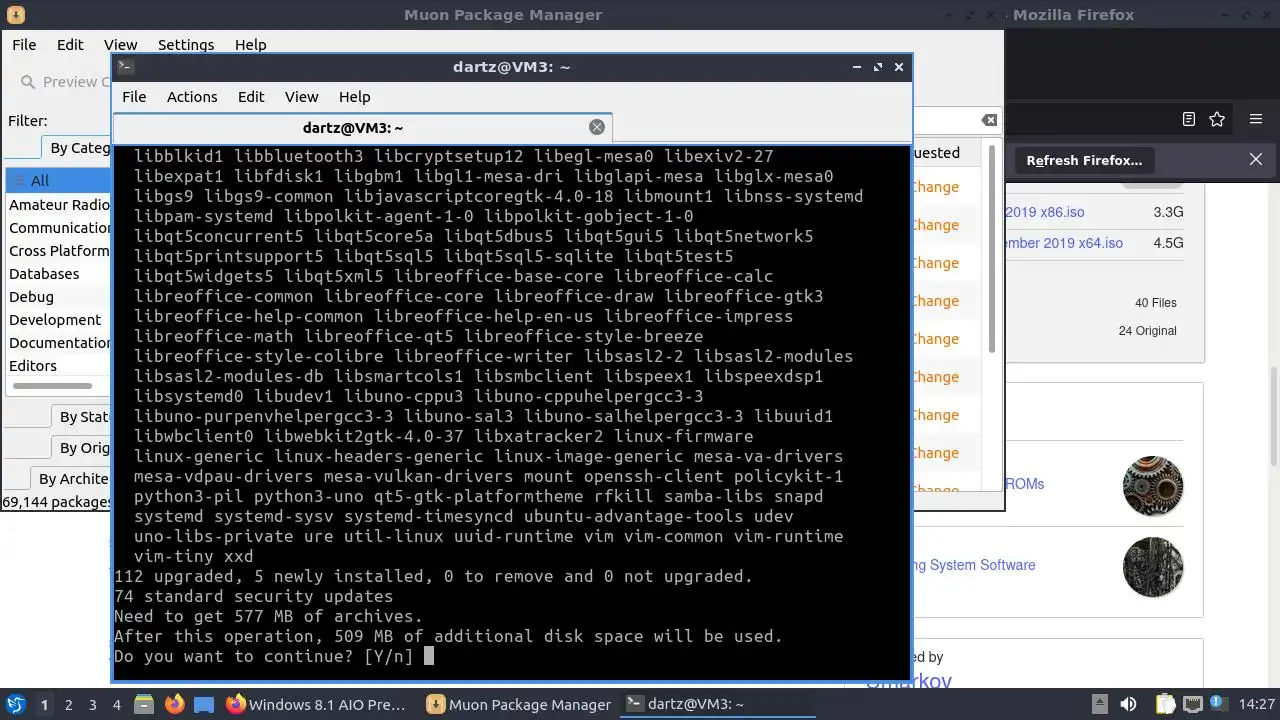The image size is (1280, 720).
Task: Clear Muon's search field with the eraser icon
Action: click(989, 120)
